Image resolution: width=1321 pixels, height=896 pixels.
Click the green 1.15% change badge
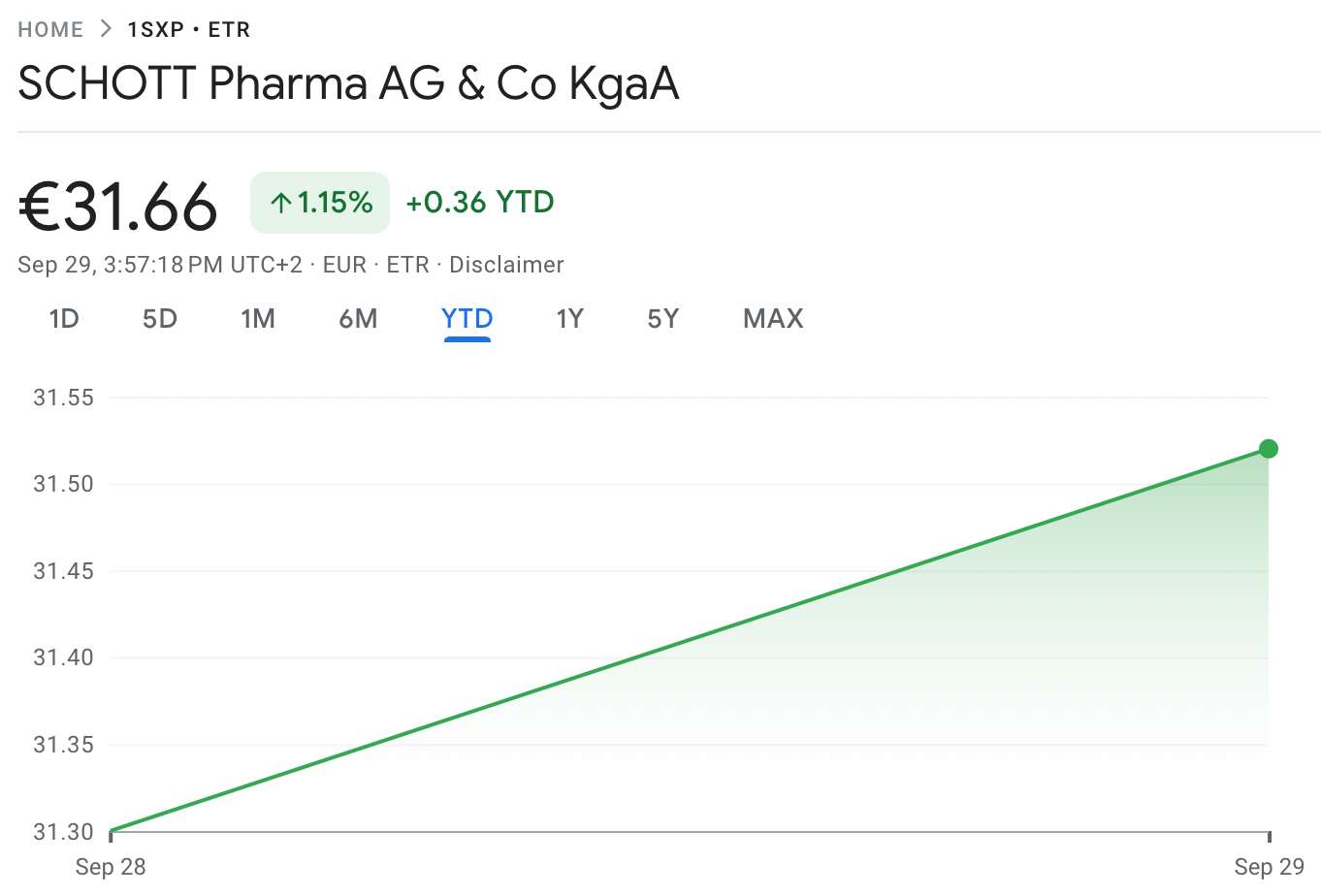coord(320,203)
